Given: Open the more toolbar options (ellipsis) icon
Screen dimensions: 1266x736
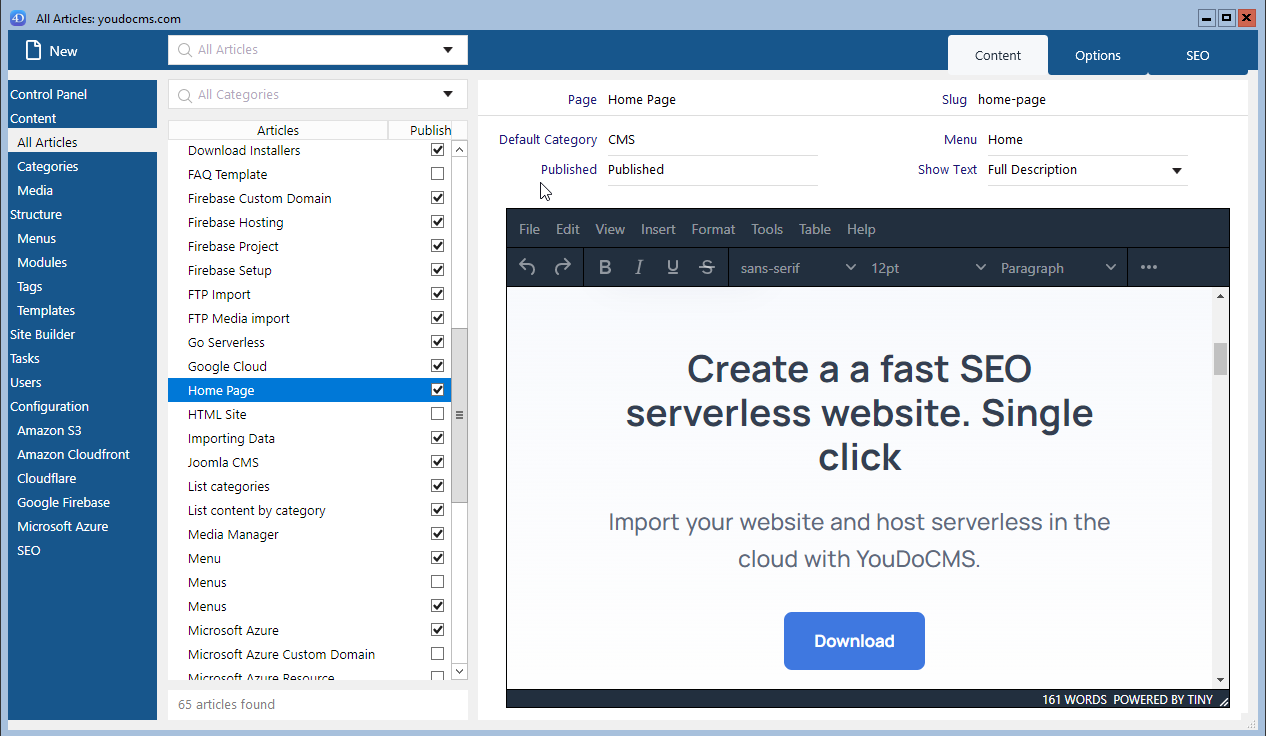Looking at the screenshot, I should (x=1148, y=267).
